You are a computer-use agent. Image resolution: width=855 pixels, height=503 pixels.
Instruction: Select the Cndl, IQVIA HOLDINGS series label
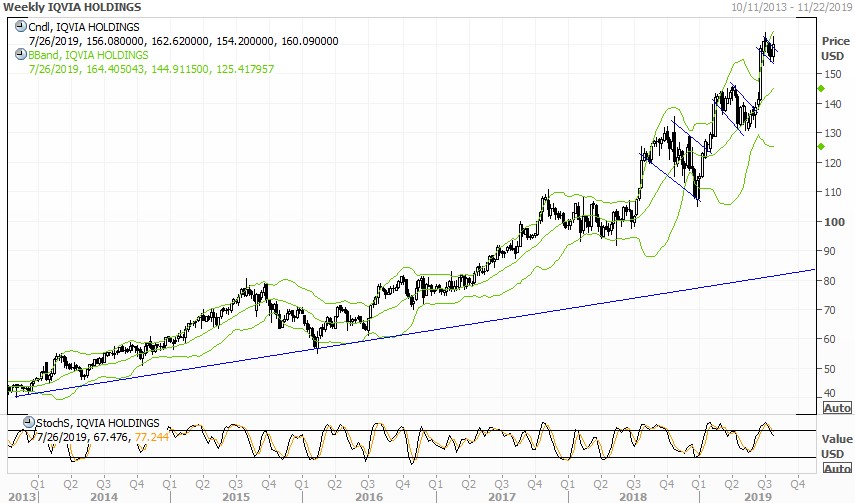tap(84, 26)
